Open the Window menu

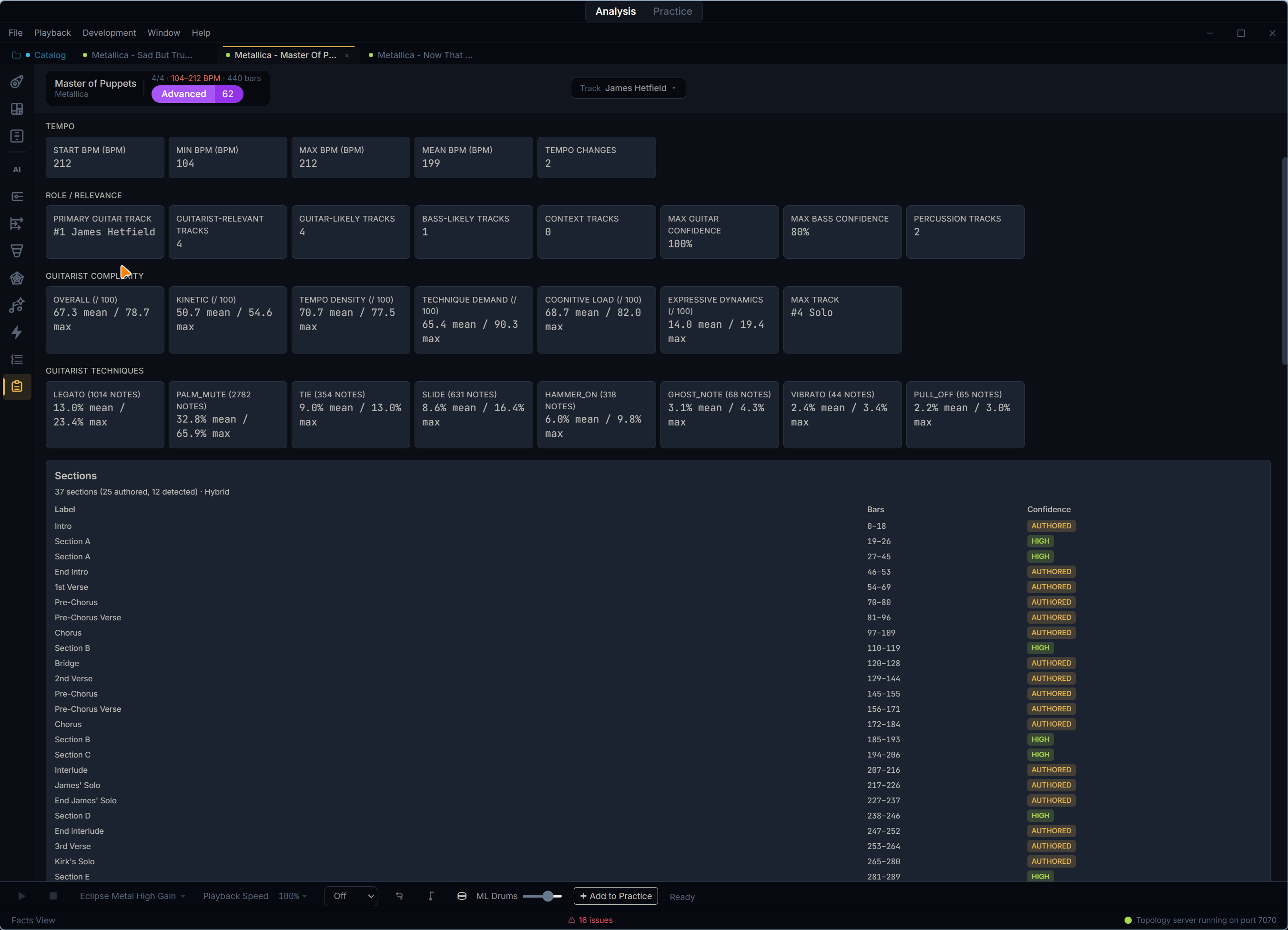(163, 32)
